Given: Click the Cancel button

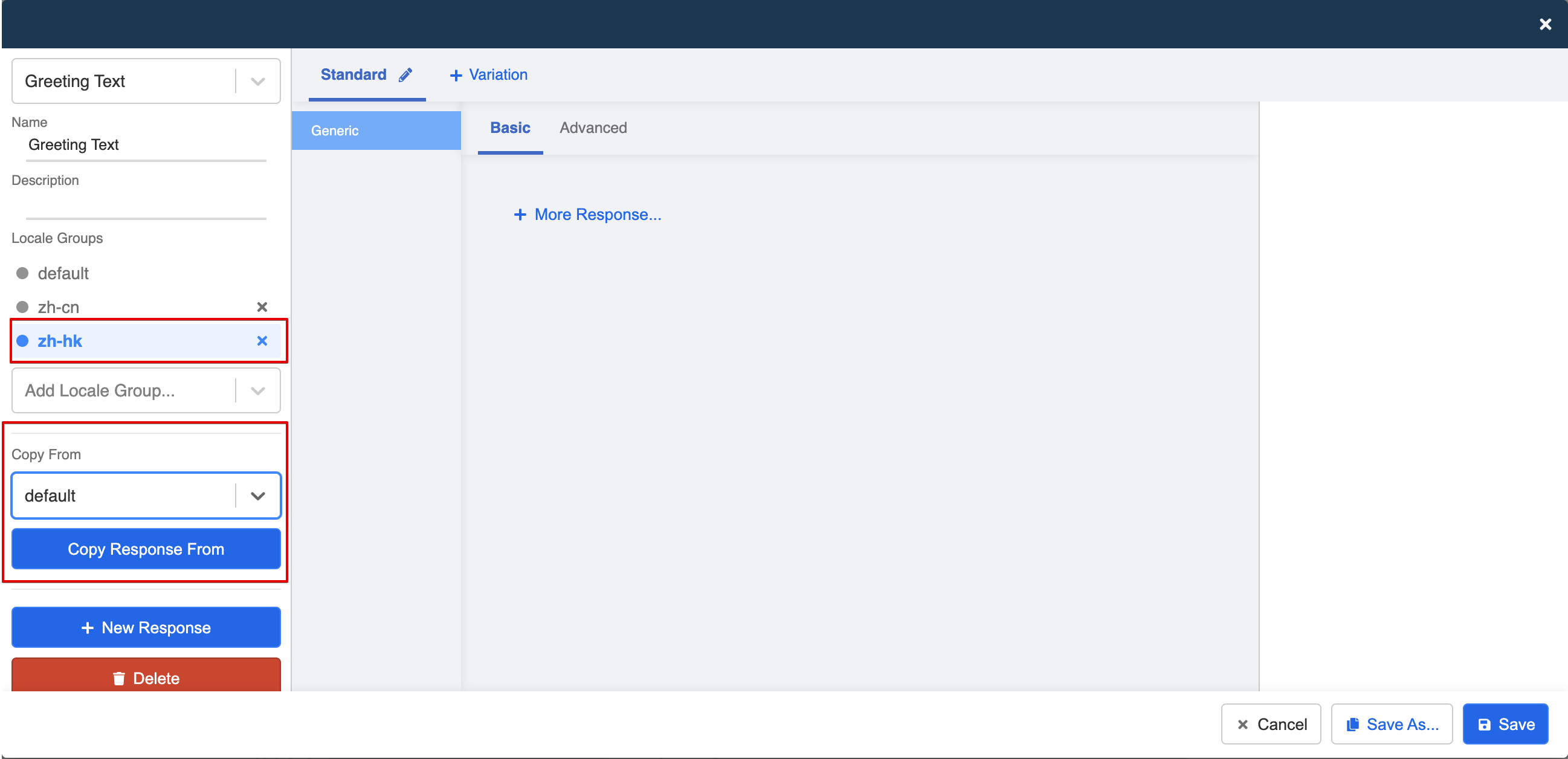Looking at the screenshot, I should 1271,725.
